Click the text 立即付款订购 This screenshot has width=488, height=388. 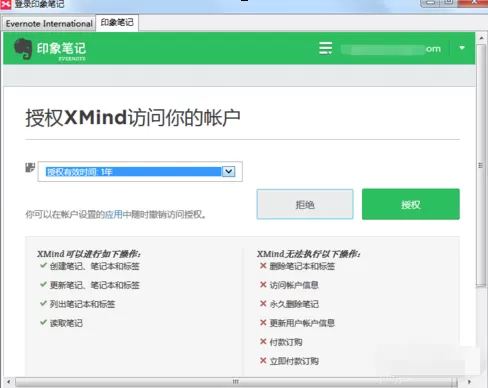294,361
